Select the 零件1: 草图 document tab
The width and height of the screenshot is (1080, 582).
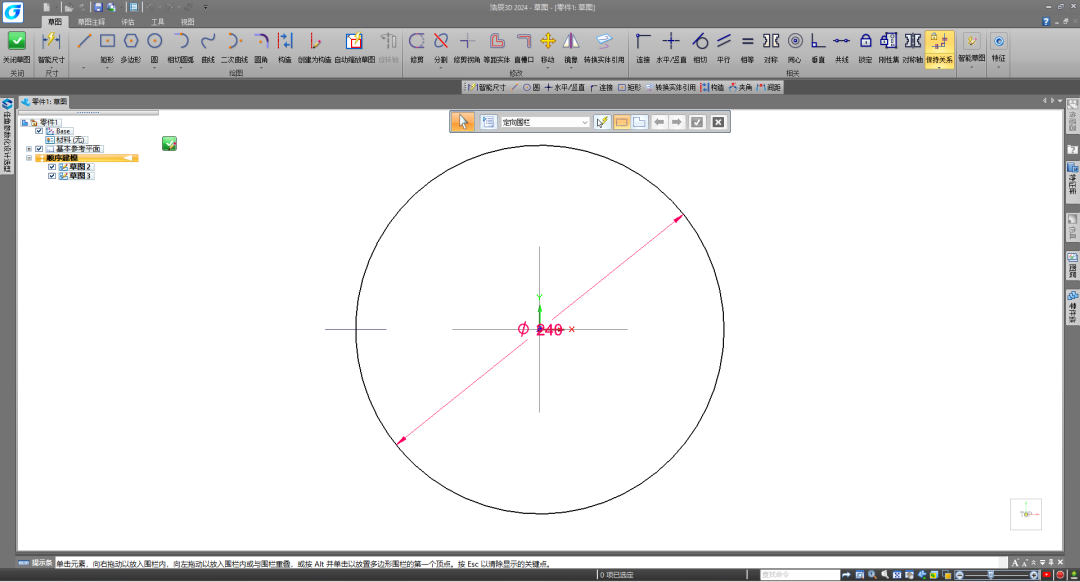point(45,101)
